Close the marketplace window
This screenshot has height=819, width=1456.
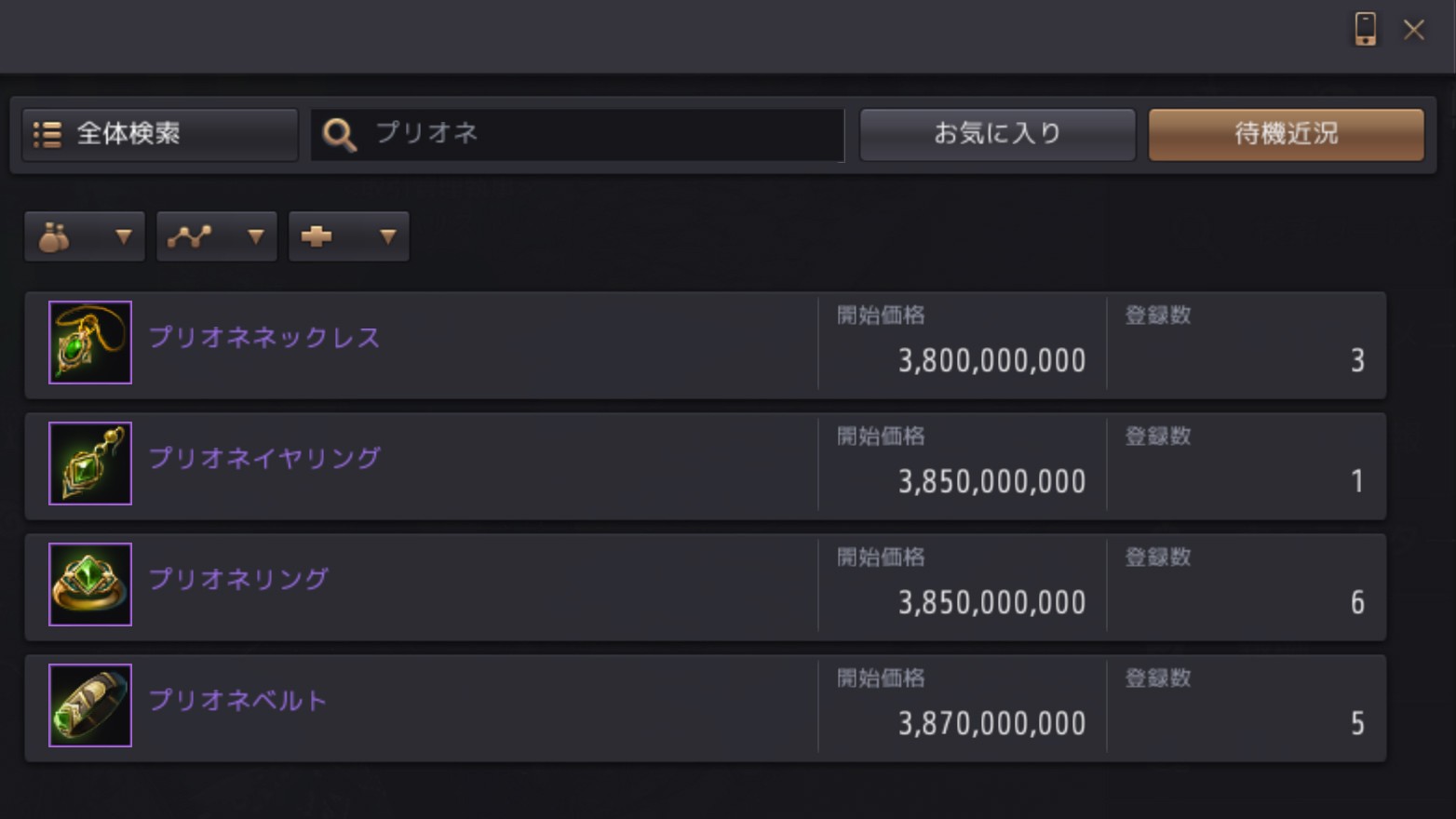[1414, 30]
